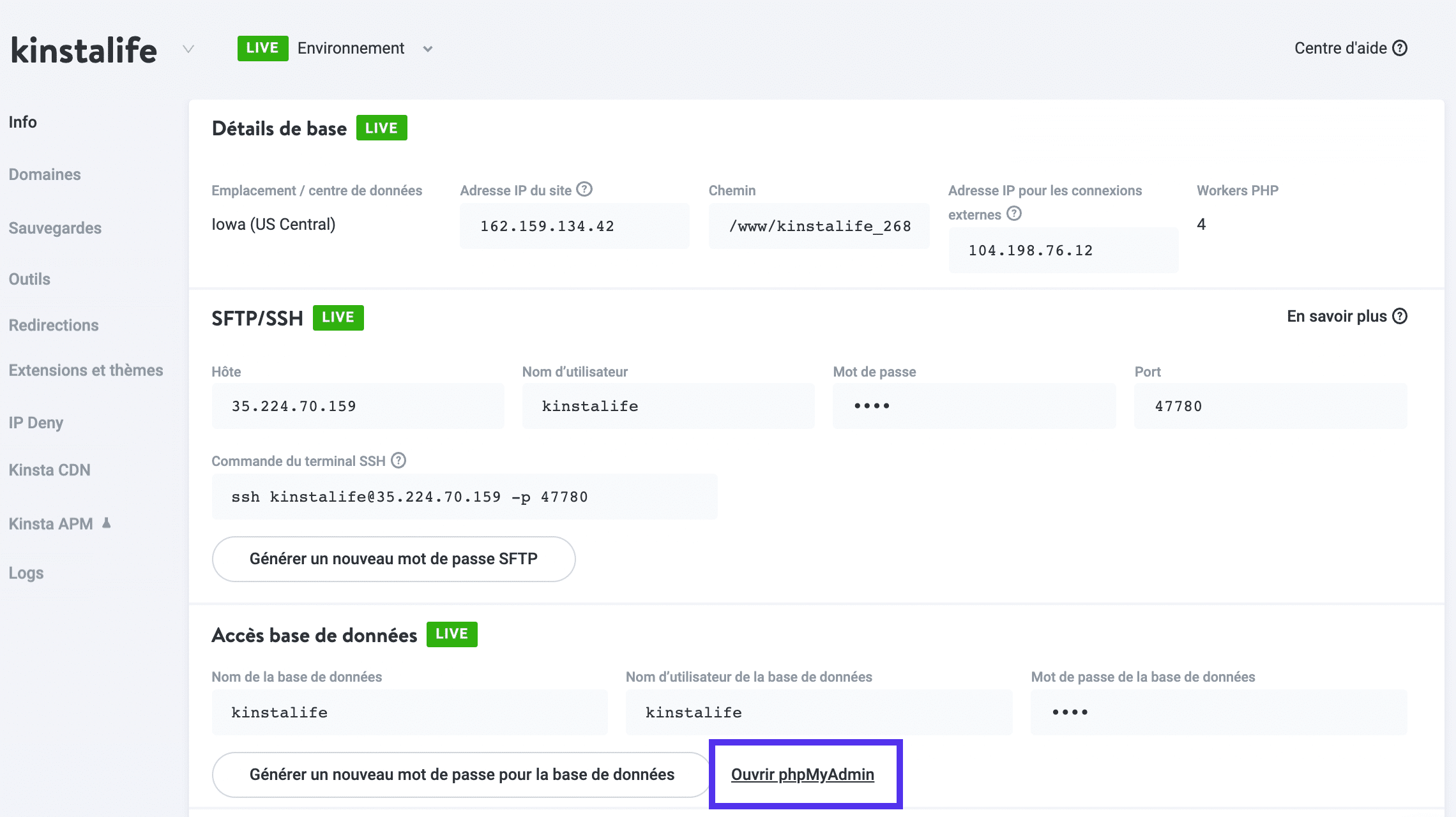
Task: Select Info in the sidebar
Action: pyautogui.click(x=22, y=122)
